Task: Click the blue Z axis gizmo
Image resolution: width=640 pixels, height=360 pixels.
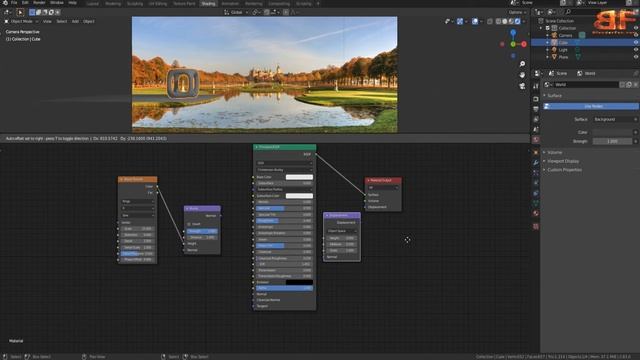Action: pos(513,32)
